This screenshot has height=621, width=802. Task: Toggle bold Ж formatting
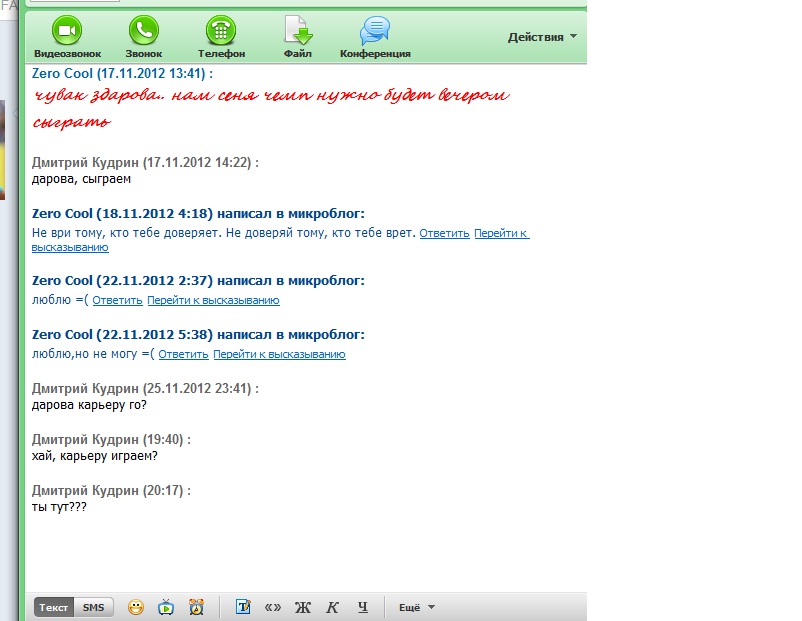coord(302,607)
